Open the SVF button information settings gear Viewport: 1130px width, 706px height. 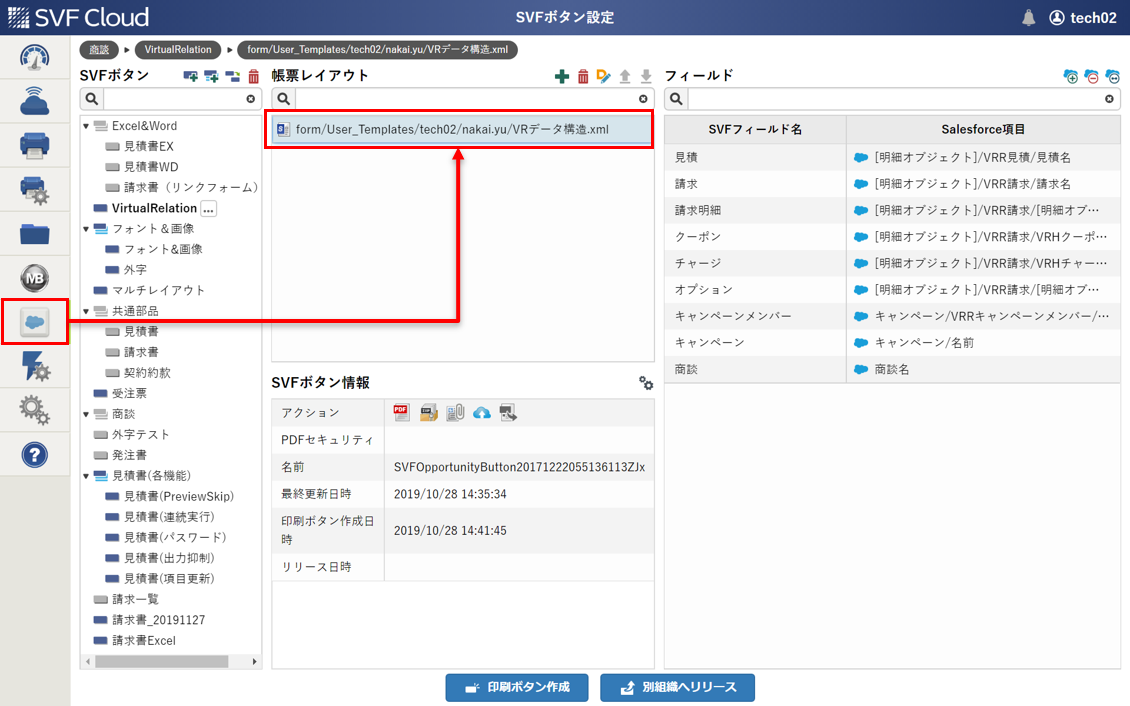(645, 383)
